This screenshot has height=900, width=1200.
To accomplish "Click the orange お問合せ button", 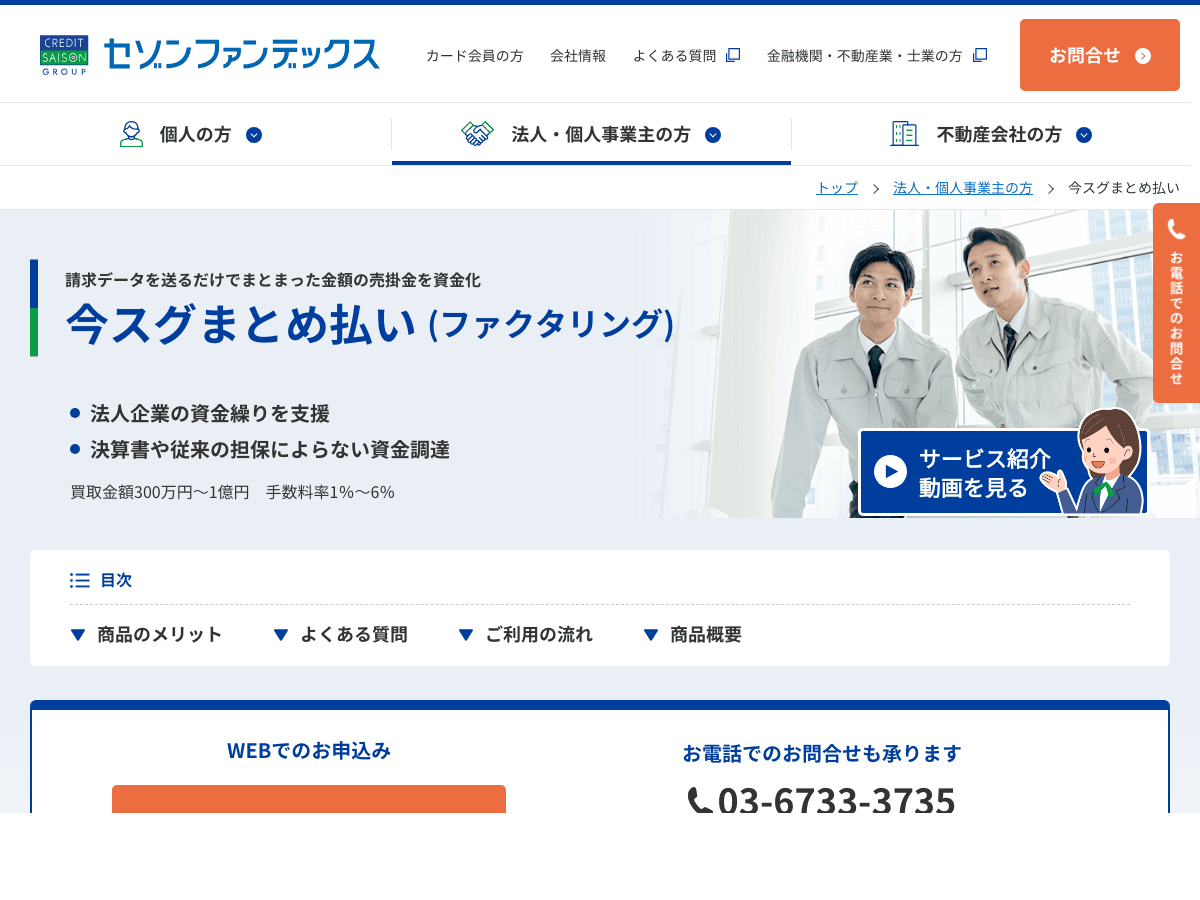I will coord(1100,55).
